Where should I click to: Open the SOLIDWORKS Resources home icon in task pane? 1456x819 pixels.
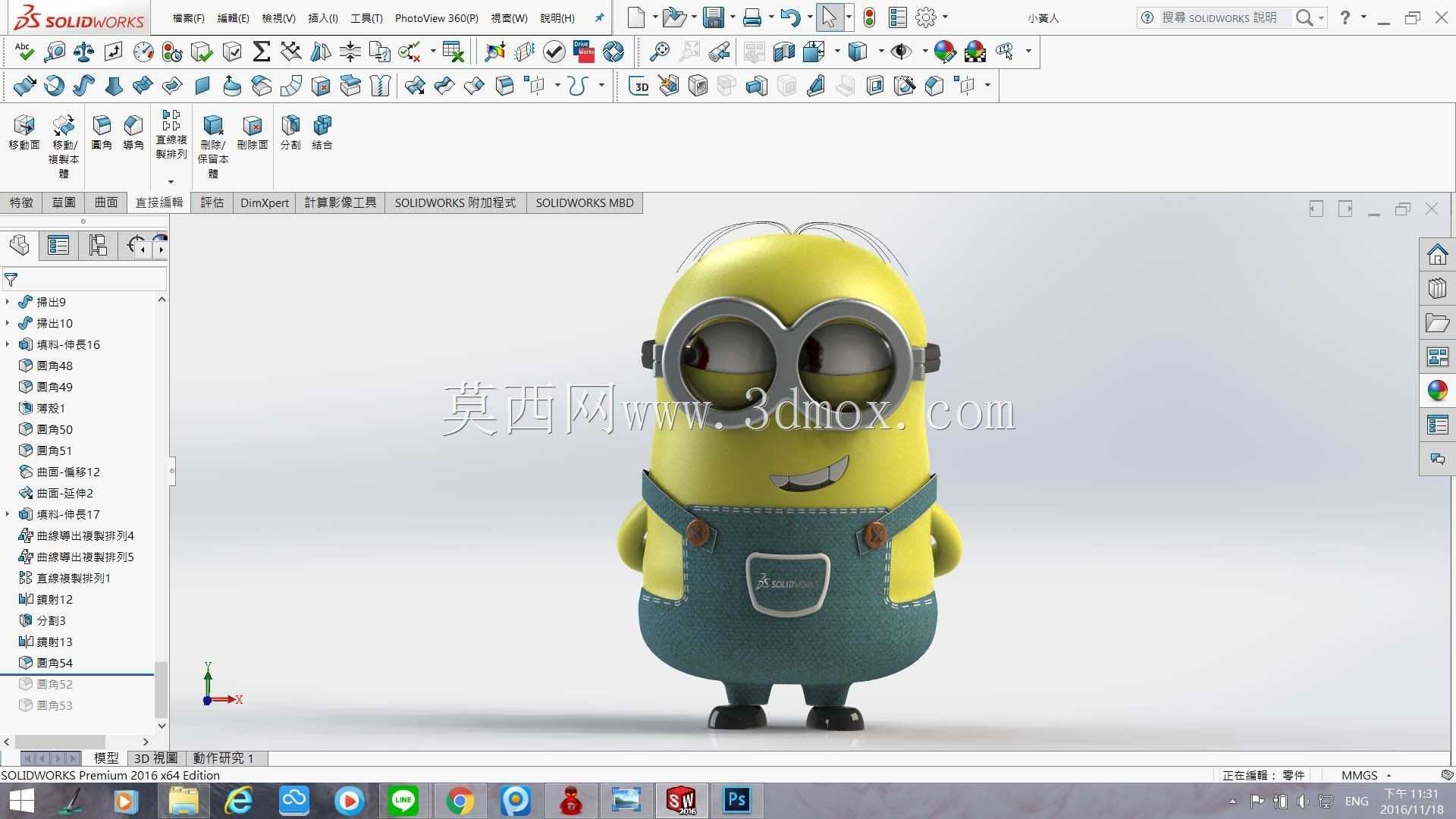(1437, 255)
